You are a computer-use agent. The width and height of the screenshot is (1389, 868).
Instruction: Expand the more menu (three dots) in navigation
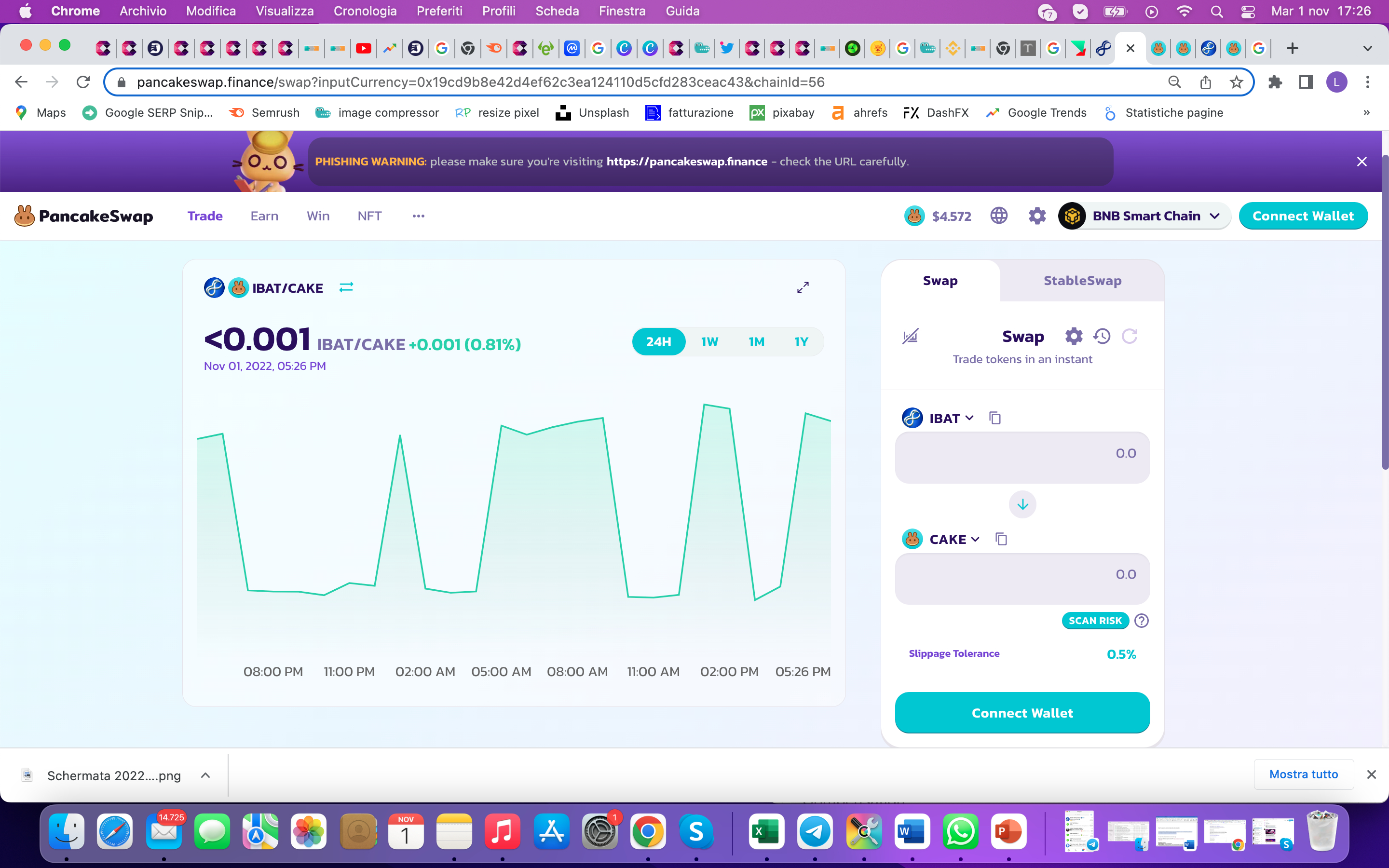click(x=419, y=216)
